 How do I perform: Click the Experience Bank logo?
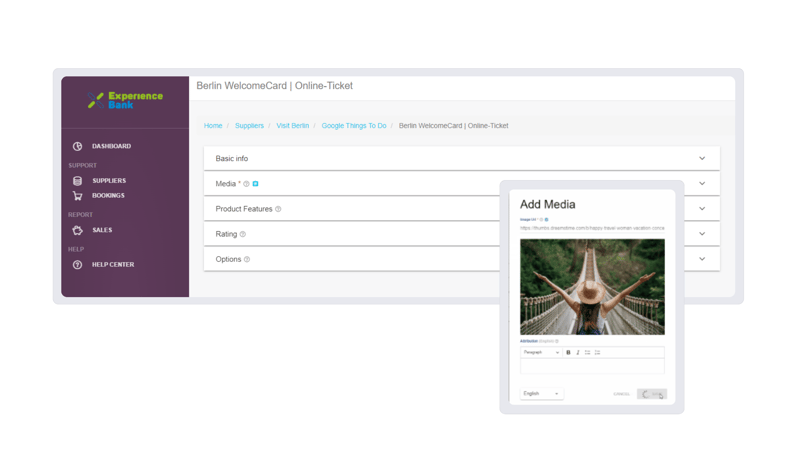(125, 99)
